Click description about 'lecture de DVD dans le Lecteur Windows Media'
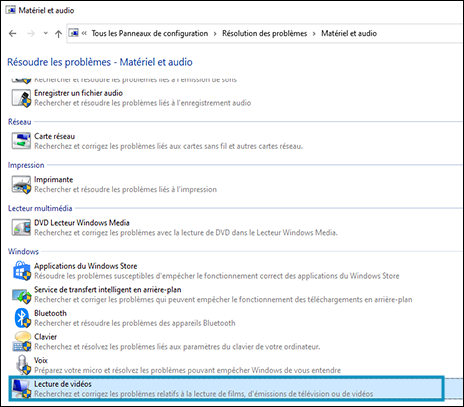Screen dimensions: 464x407 [186, 233]
